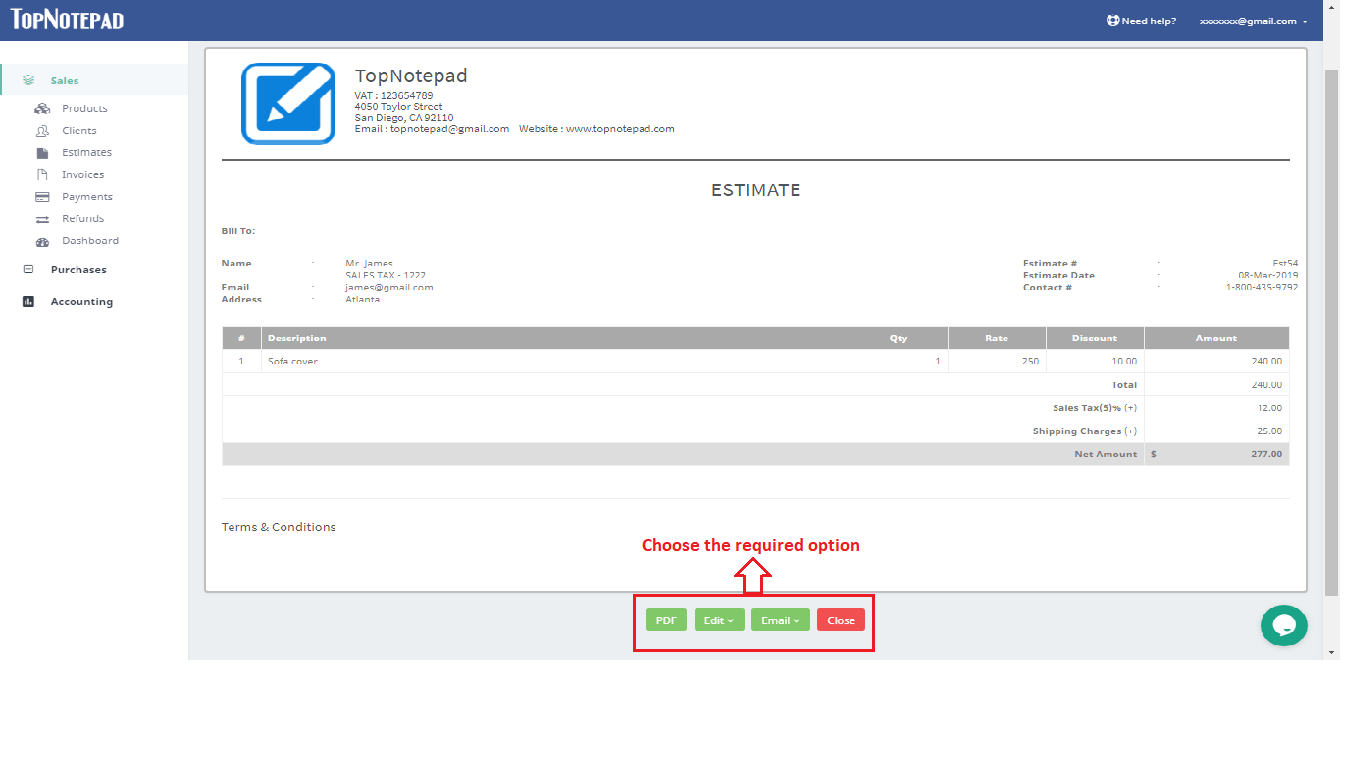This screenshot has height=768, width=1366.
Task: Open the account email dropdown menu
Action: coord(1253,21)
